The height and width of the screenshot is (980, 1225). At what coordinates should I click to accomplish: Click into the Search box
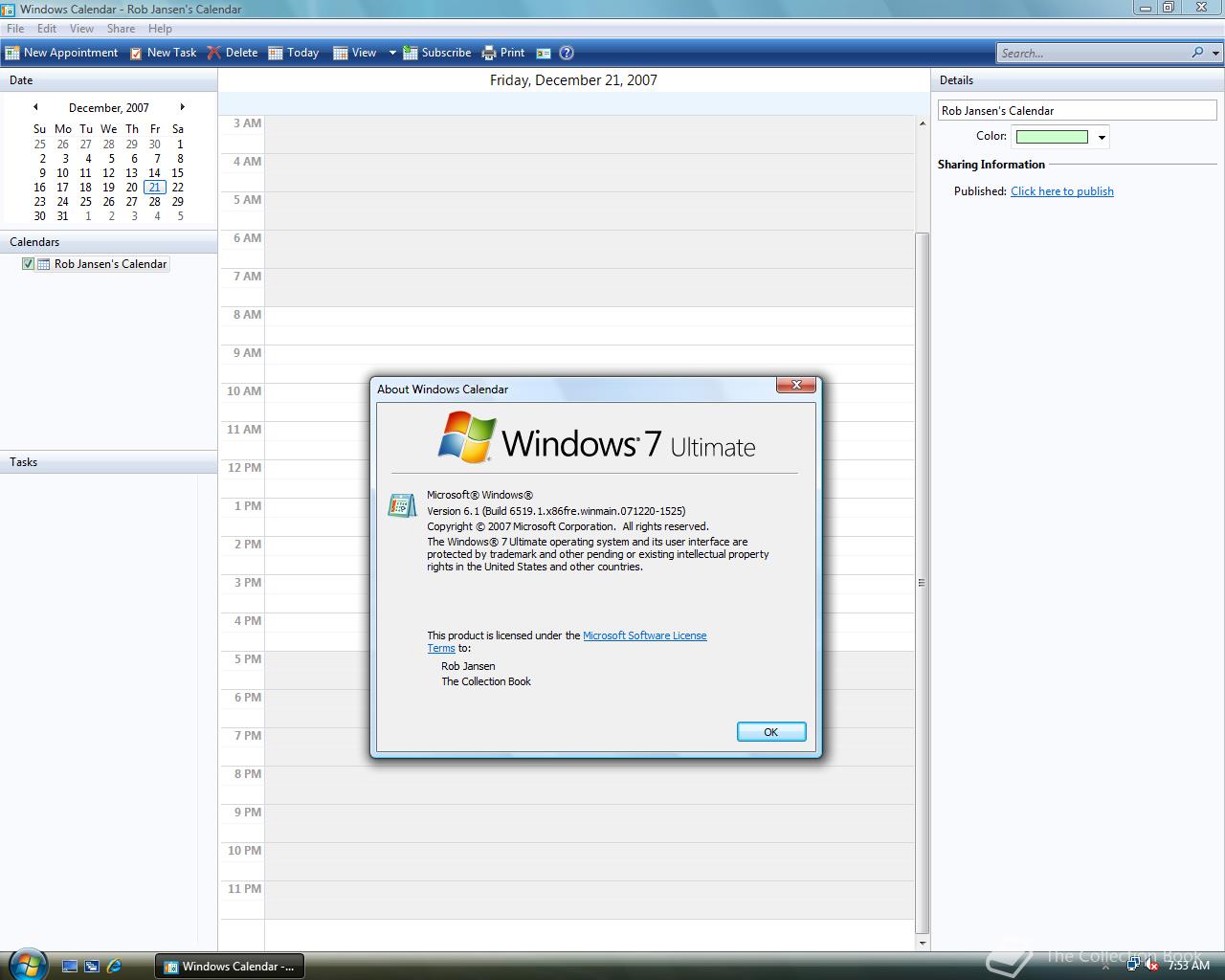(x=1093, y=53)
